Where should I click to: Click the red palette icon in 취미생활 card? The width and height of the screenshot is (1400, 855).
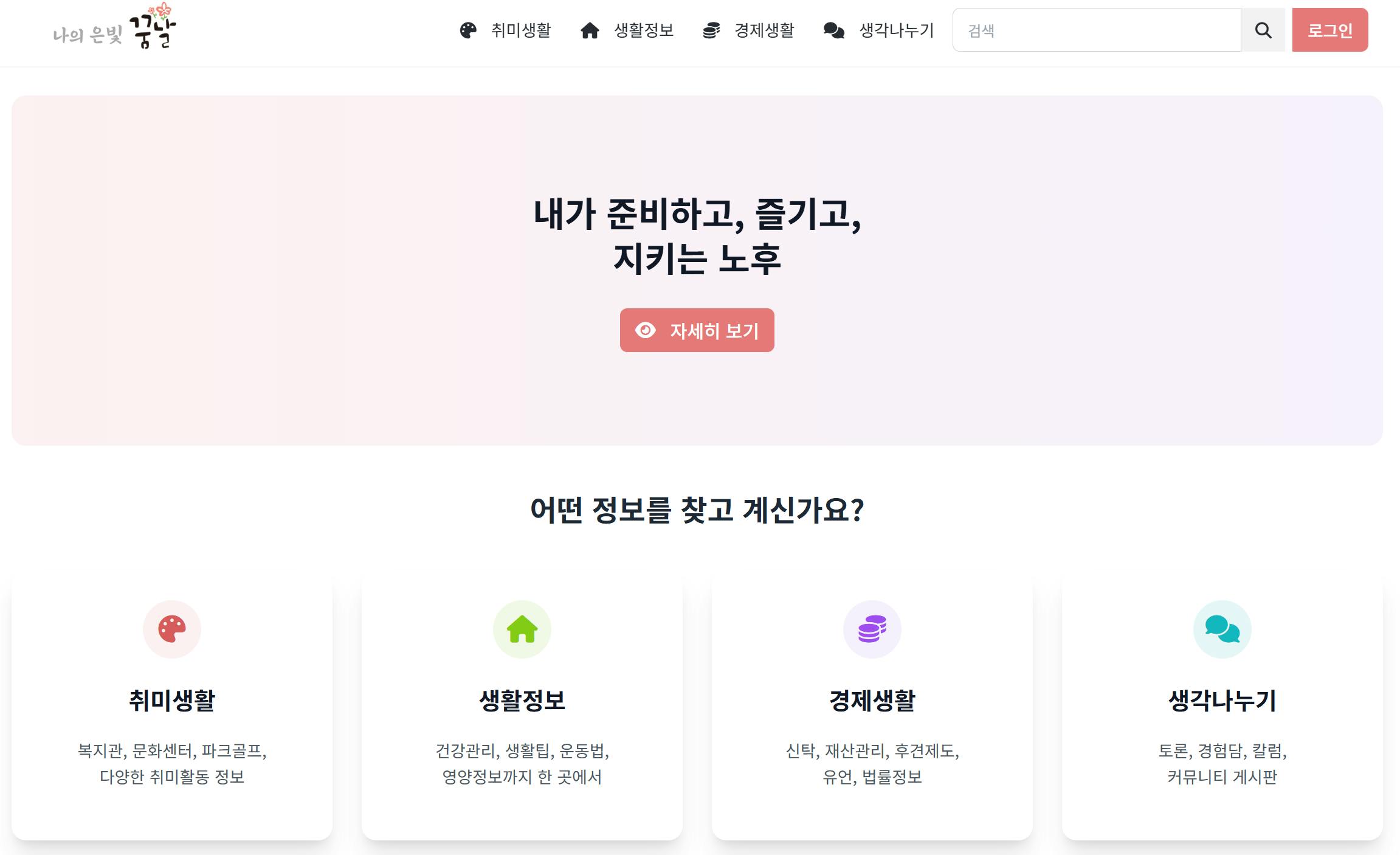click(x=172, y=629)
